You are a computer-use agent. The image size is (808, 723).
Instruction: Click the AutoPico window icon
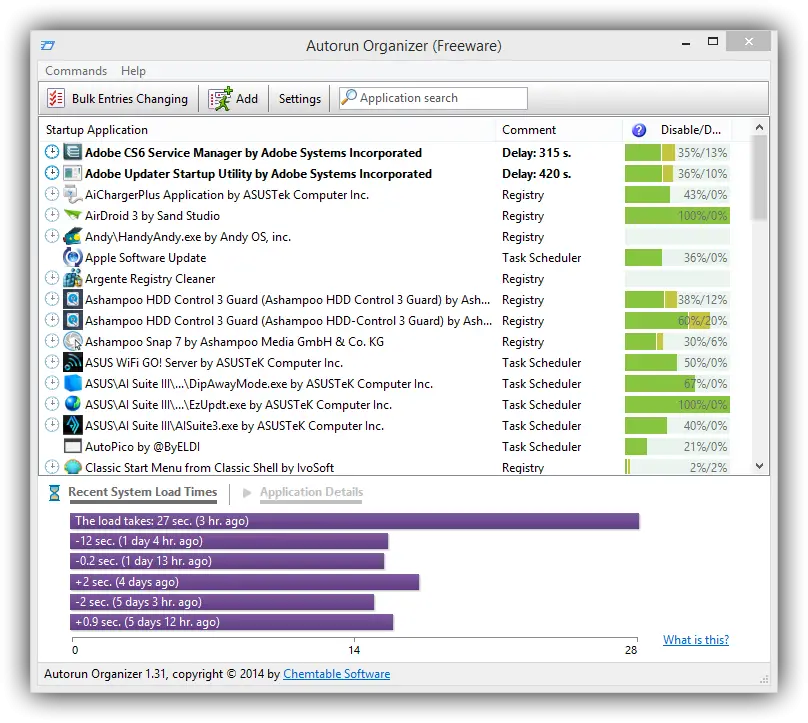point(73,446)
